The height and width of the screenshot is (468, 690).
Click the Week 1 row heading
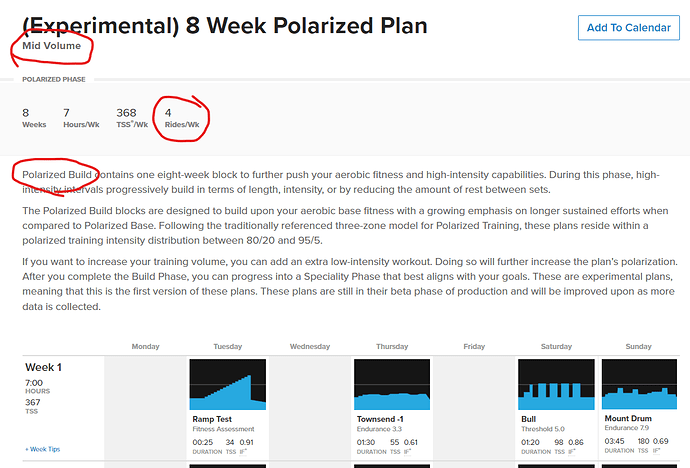(43, 367)
